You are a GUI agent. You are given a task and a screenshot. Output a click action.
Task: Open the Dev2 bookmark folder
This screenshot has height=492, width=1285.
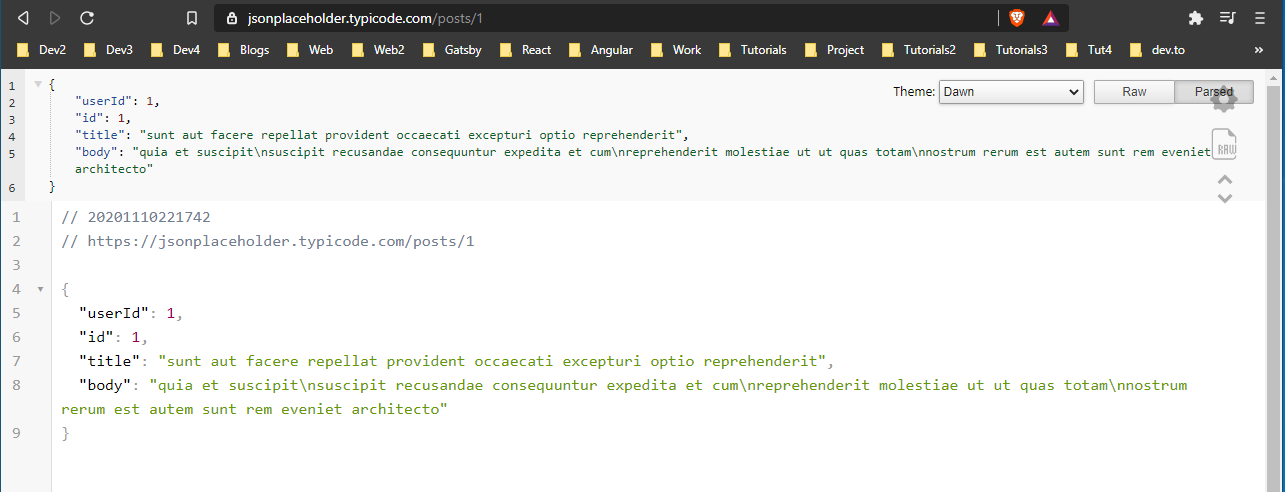[42, 50]
